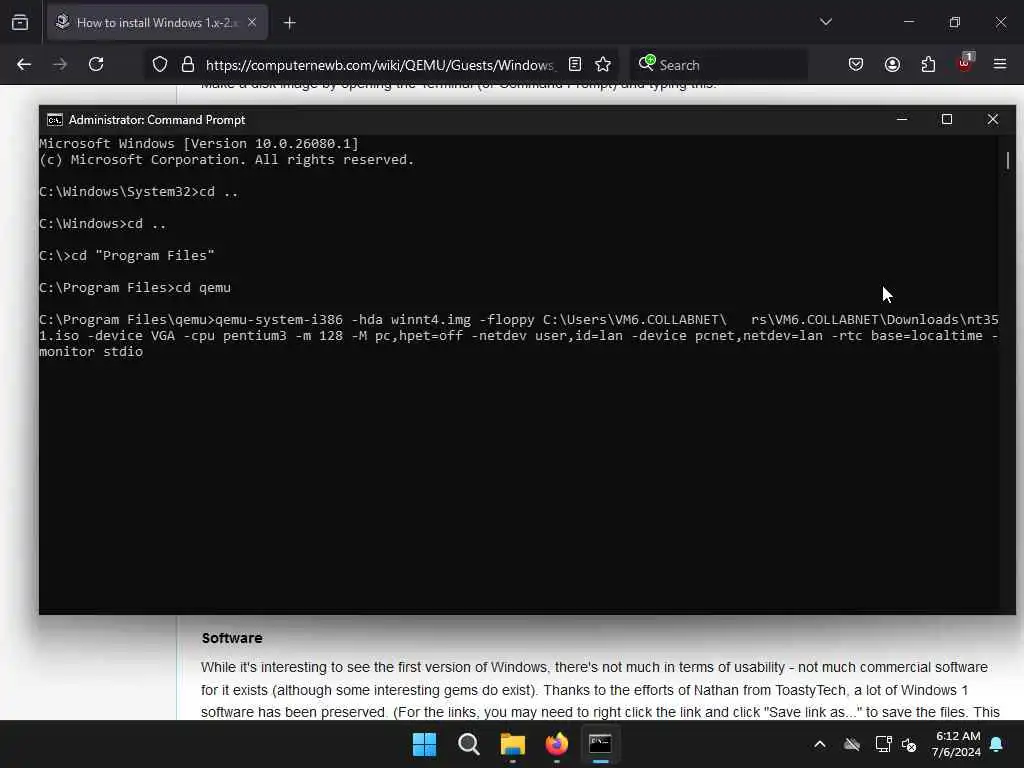Viewport: 1024px width, 768px height.
Task: Click the Firefox search box
Action: tap(718, 65)
